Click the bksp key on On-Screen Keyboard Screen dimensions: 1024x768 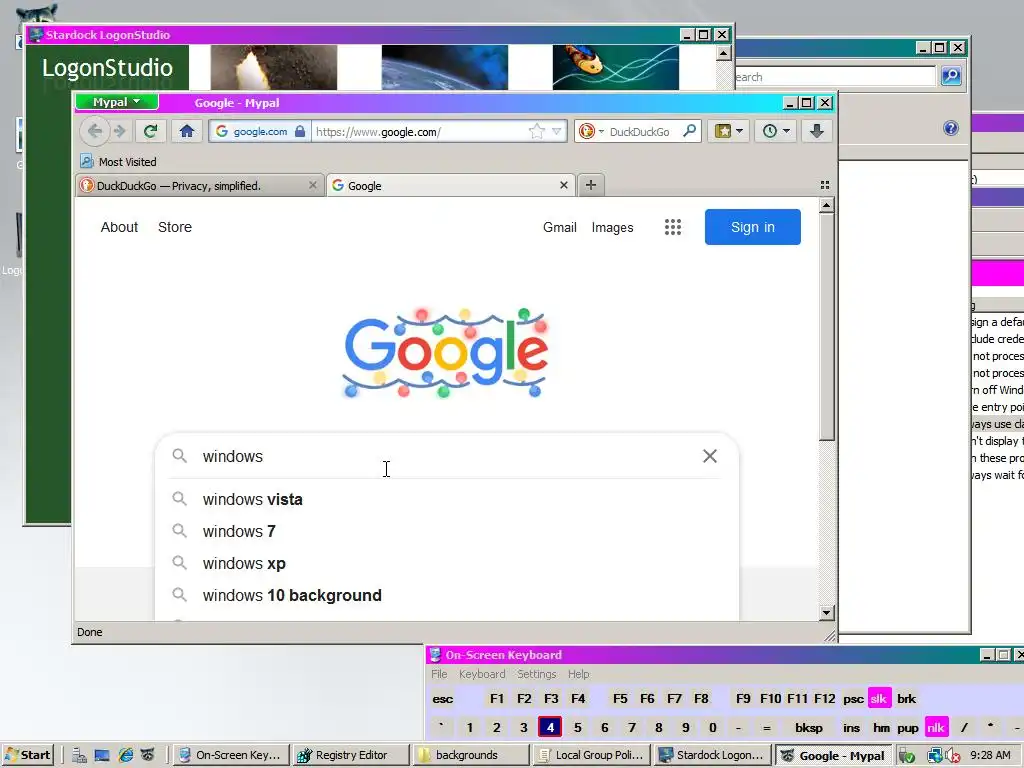pos(808,728)
